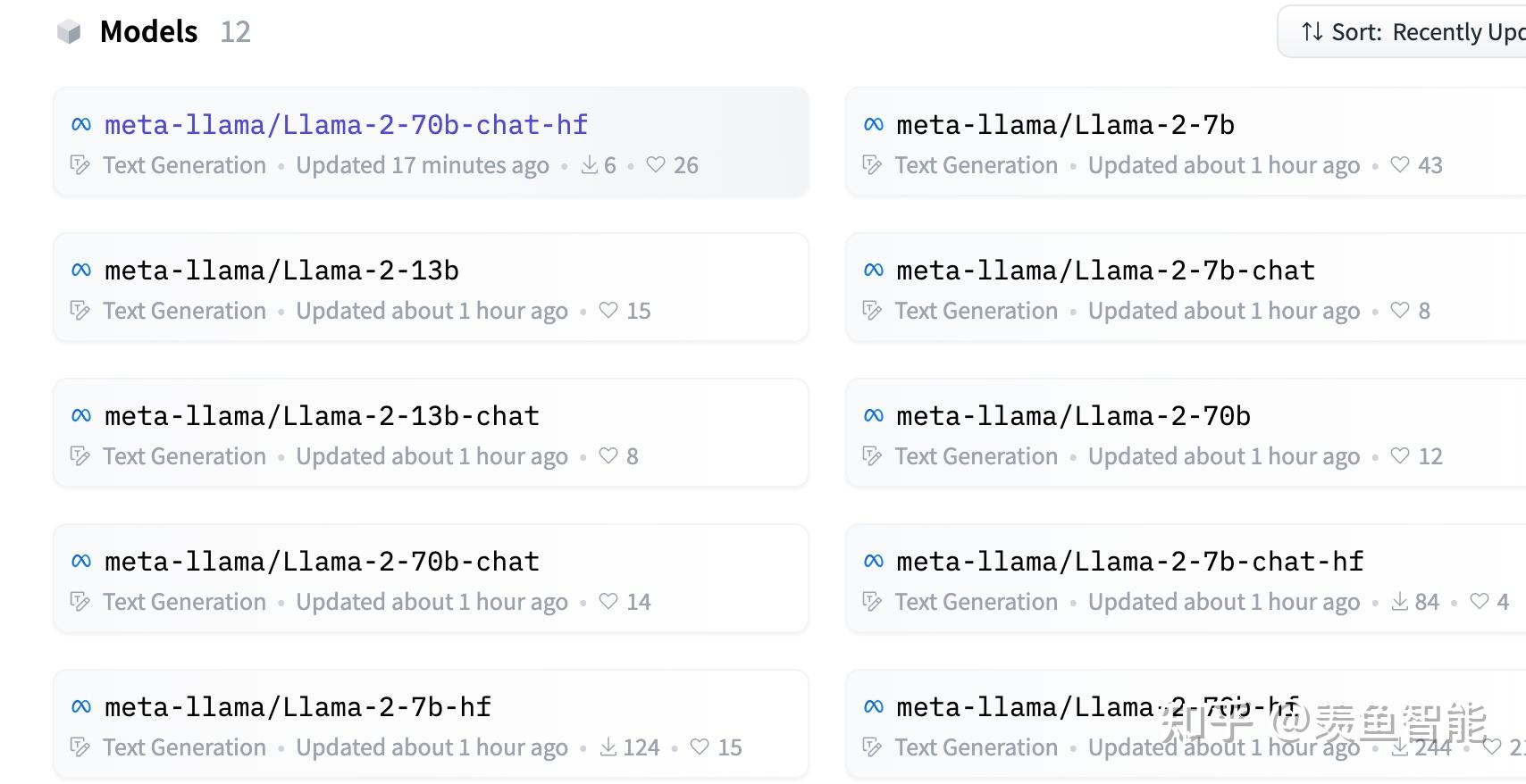The height and width of the screenshot is (784, 1526).
Task: Click download icon showing 84 on Llama-2-7b-chat-hf
Action: coord(1400,602)
